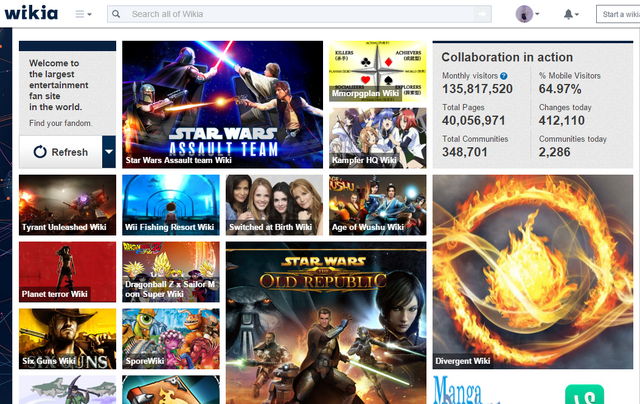This screenshot has width=640, height=404.
Task: Open the notifications bell menu
Action: pyautogui.click(x=571, y=14)
